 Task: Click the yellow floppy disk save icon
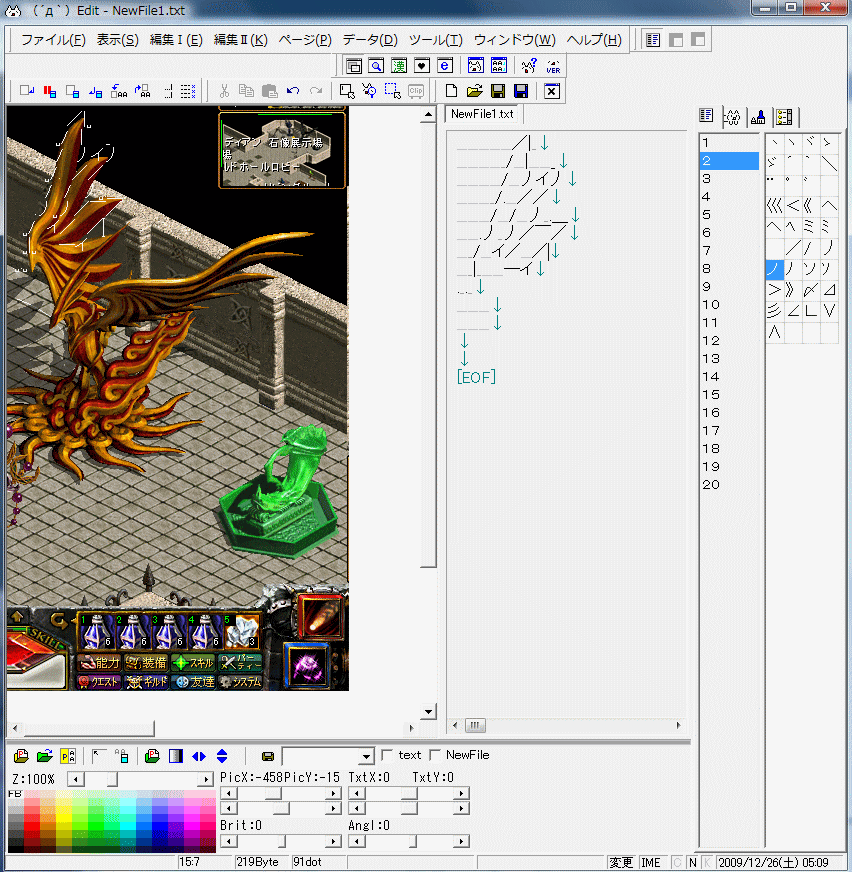pos(498,91)
